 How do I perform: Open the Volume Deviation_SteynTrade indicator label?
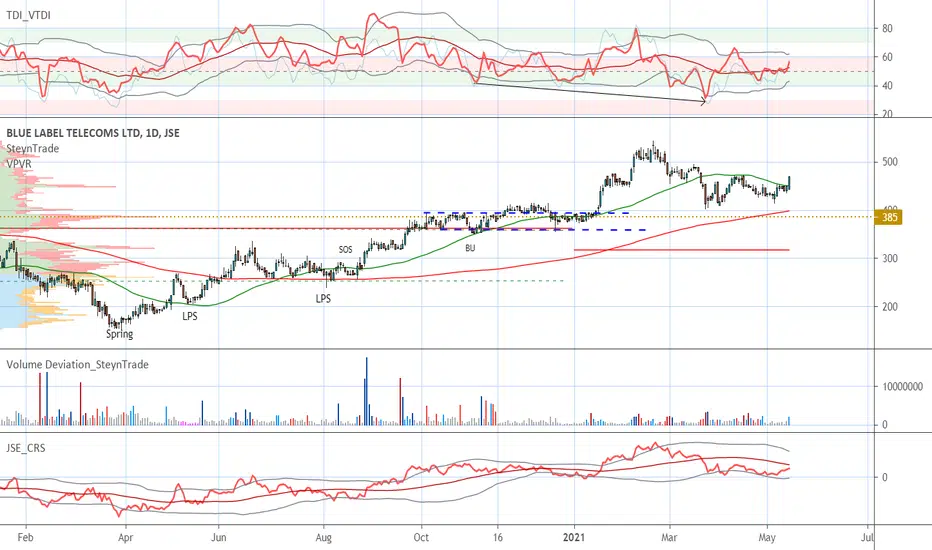(x=77, y=364)
